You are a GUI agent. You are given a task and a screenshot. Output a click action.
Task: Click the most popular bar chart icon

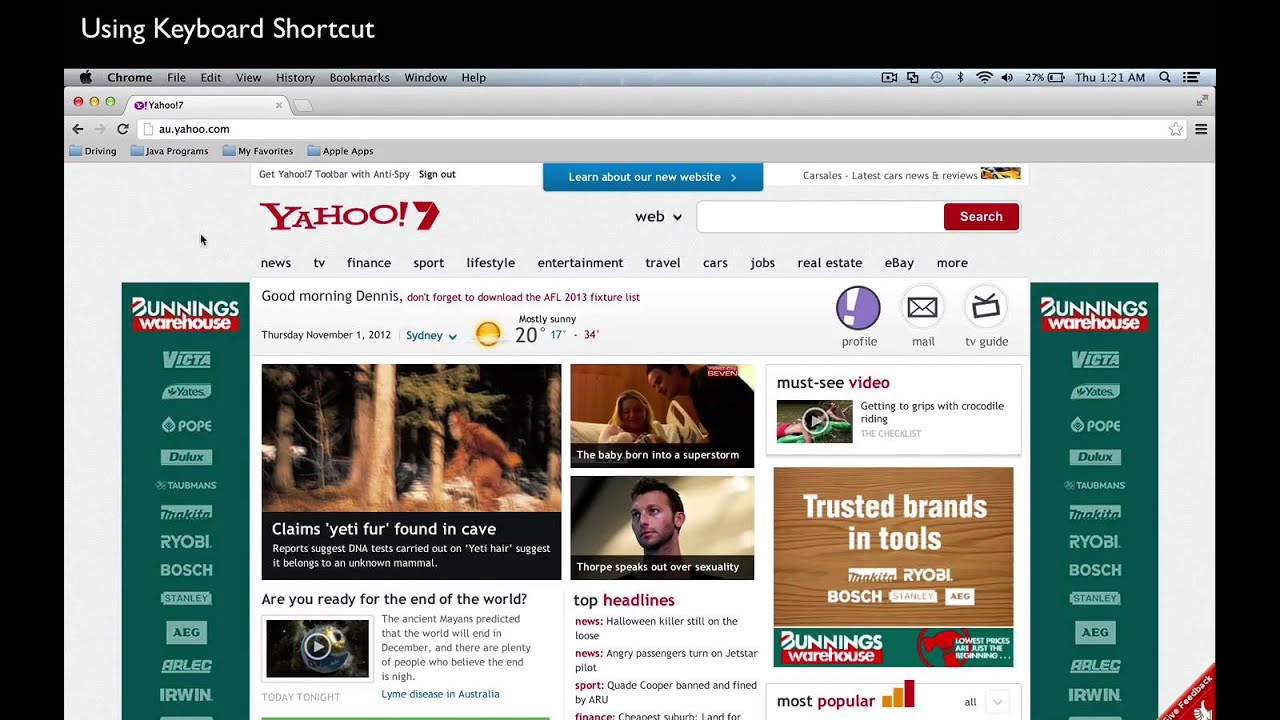(x=898, y=694)
